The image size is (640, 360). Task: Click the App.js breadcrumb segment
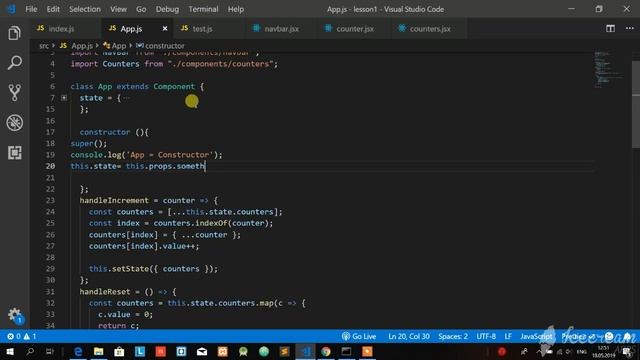[x=76, y=46]
